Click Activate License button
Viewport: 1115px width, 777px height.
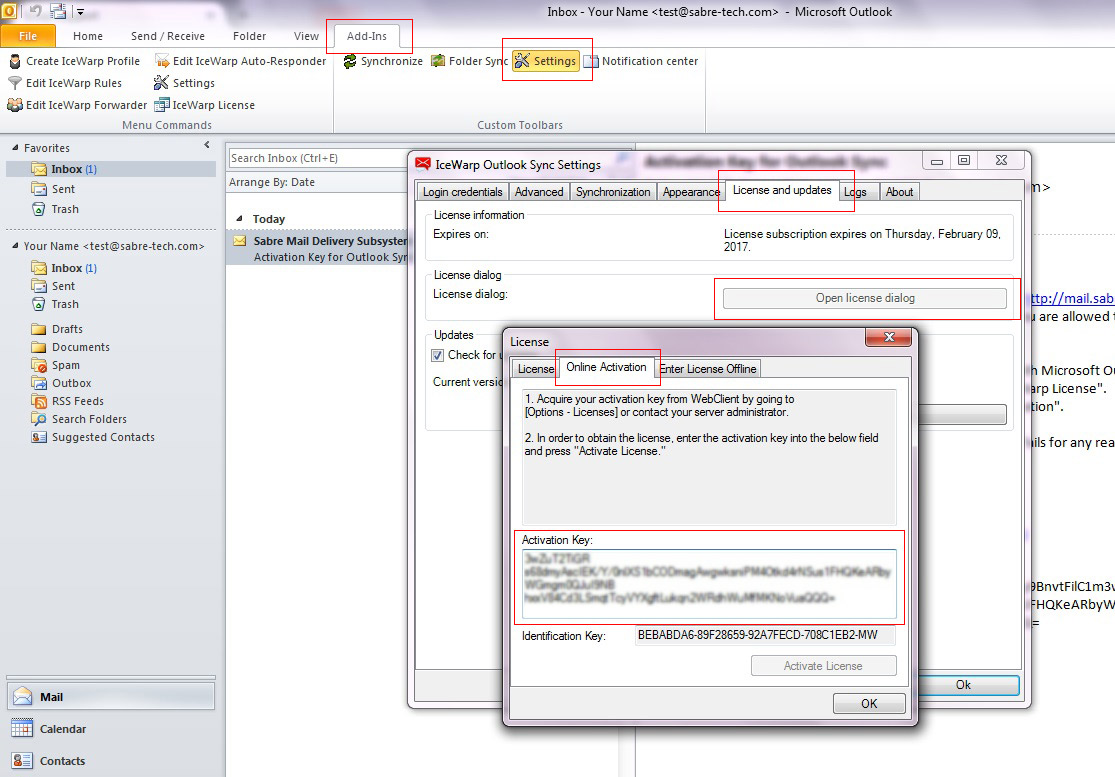[x=823, y=666]
